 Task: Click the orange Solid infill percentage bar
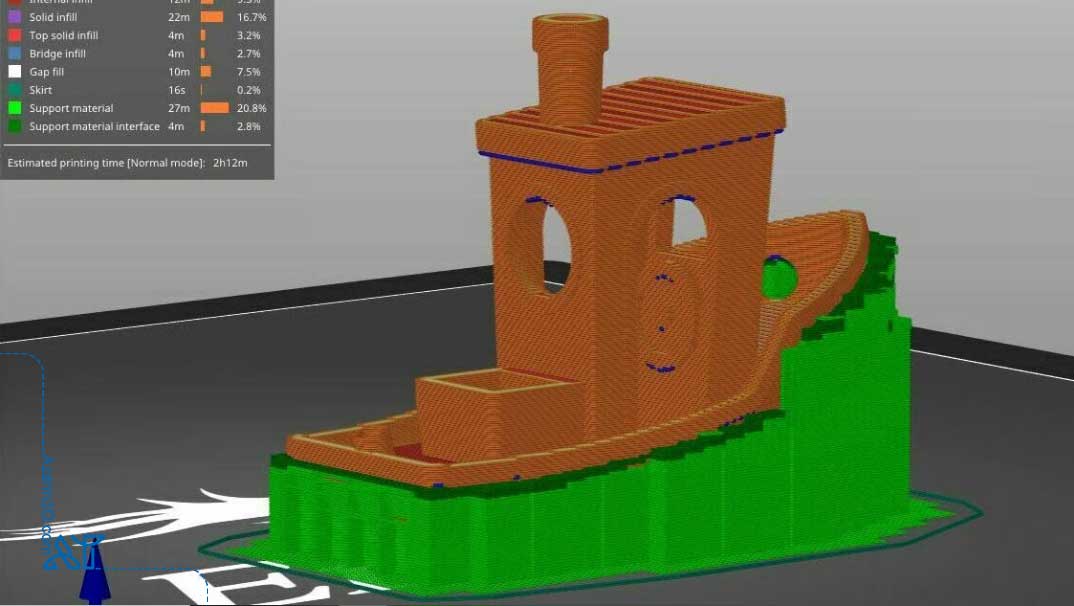click(x=212, y=17)
